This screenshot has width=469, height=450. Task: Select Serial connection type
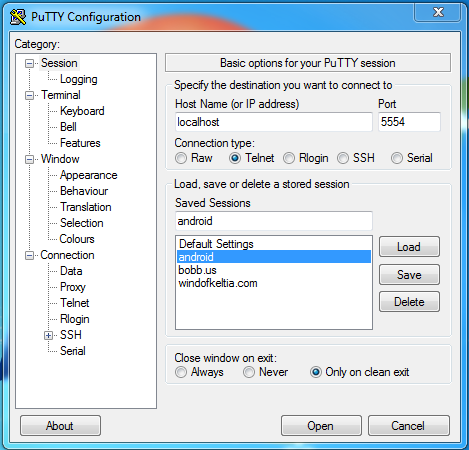397,158
